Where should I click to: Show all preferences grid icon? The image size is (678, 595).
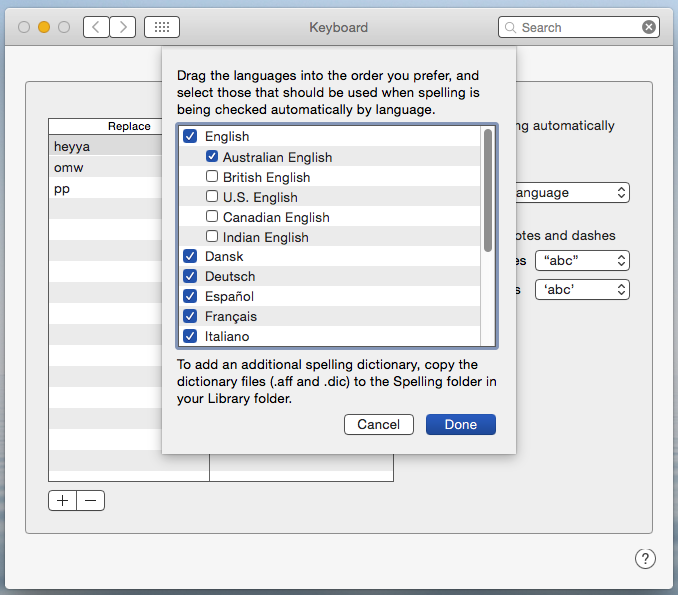(162, 27)
